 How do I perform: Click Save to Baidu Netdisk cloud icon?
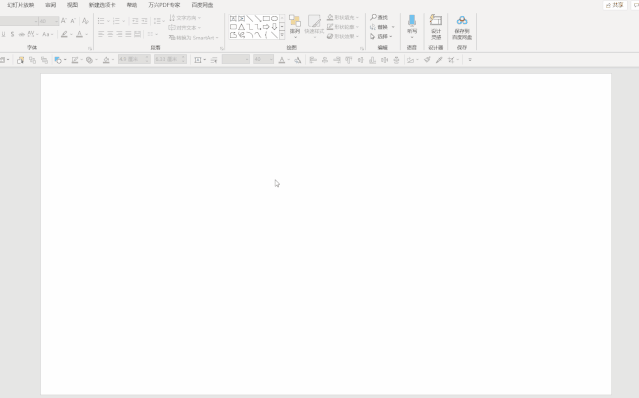click(462, 20)
